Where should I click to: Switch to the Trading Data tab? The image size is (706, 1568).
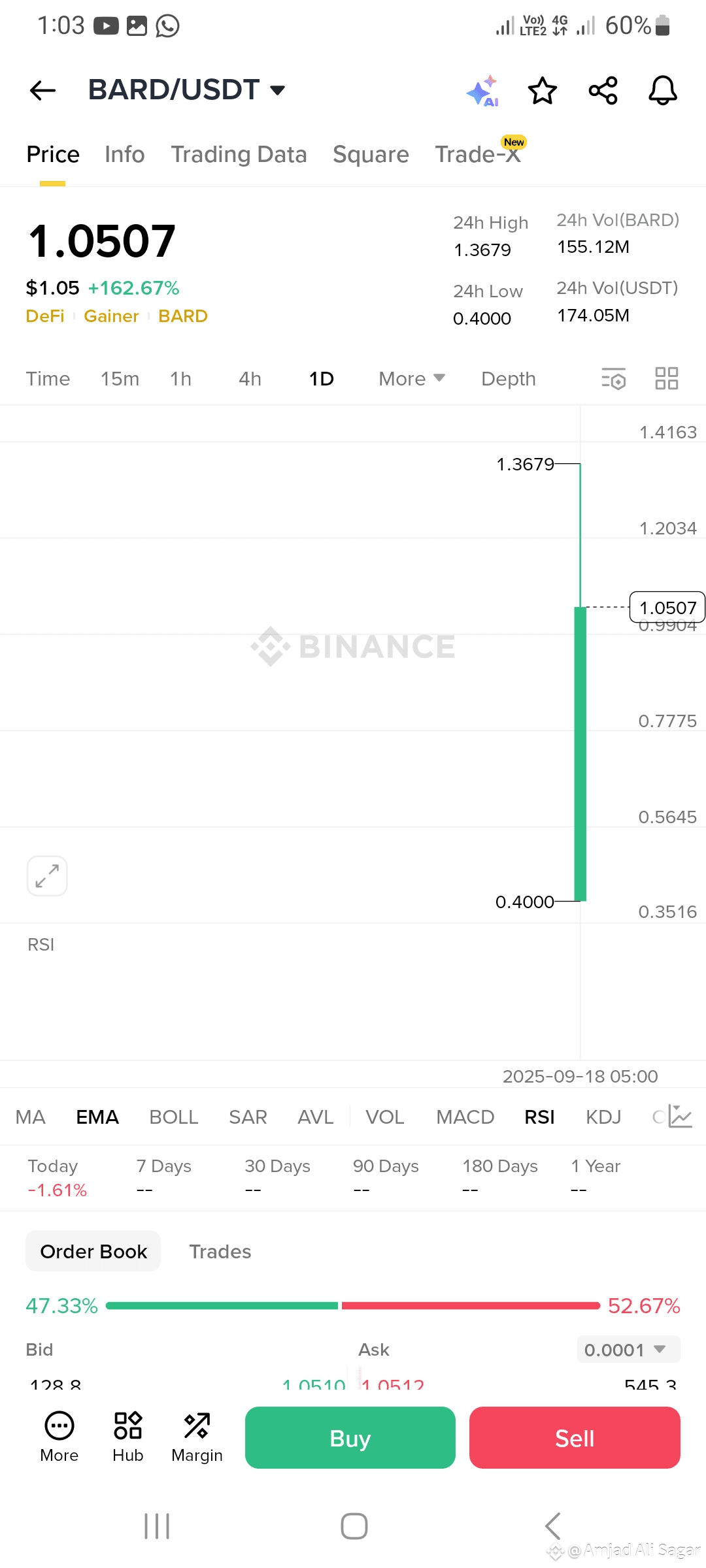(x=239, y=155)
